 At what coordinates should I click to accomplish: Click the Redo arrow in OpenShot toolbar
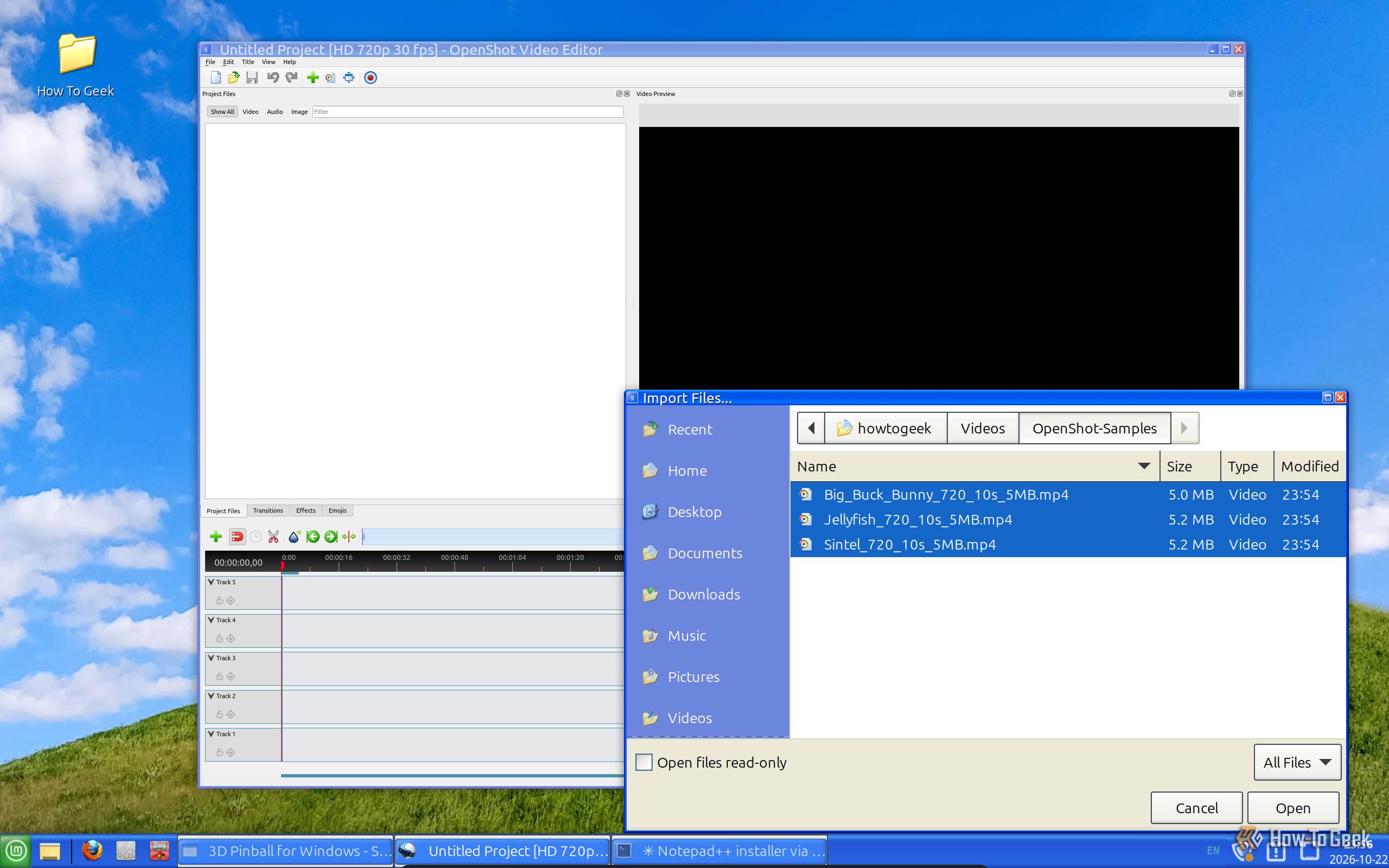[x=291, y=78]
